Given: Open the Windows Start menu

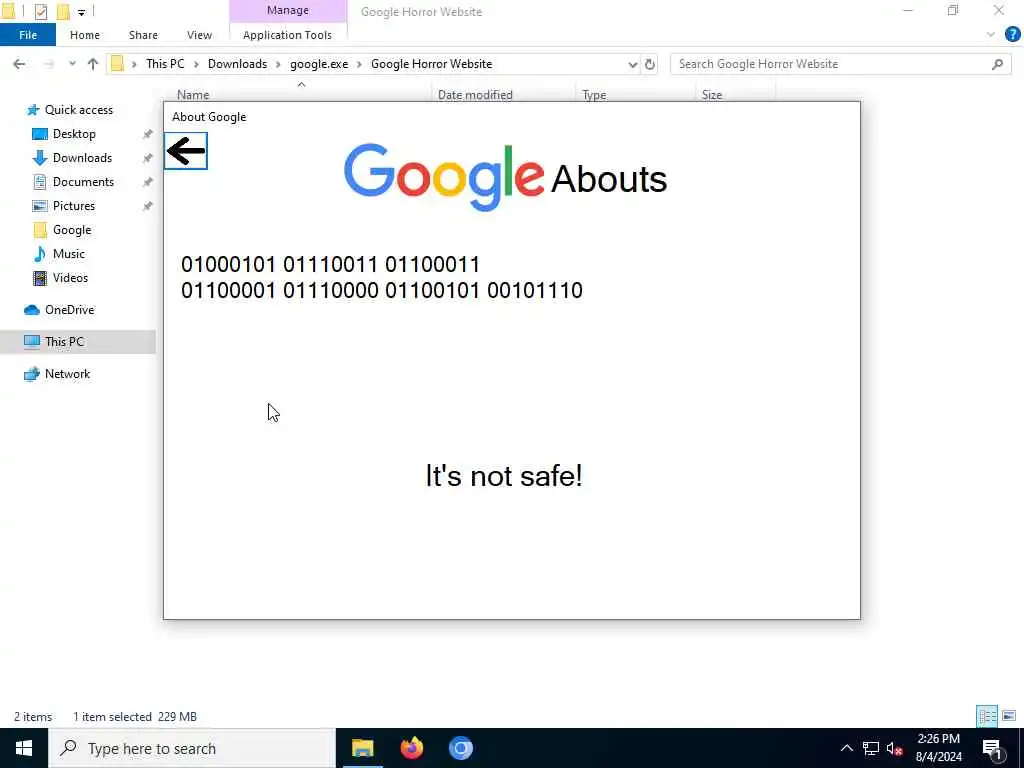Looking at the screenshot, I should 24,748.
